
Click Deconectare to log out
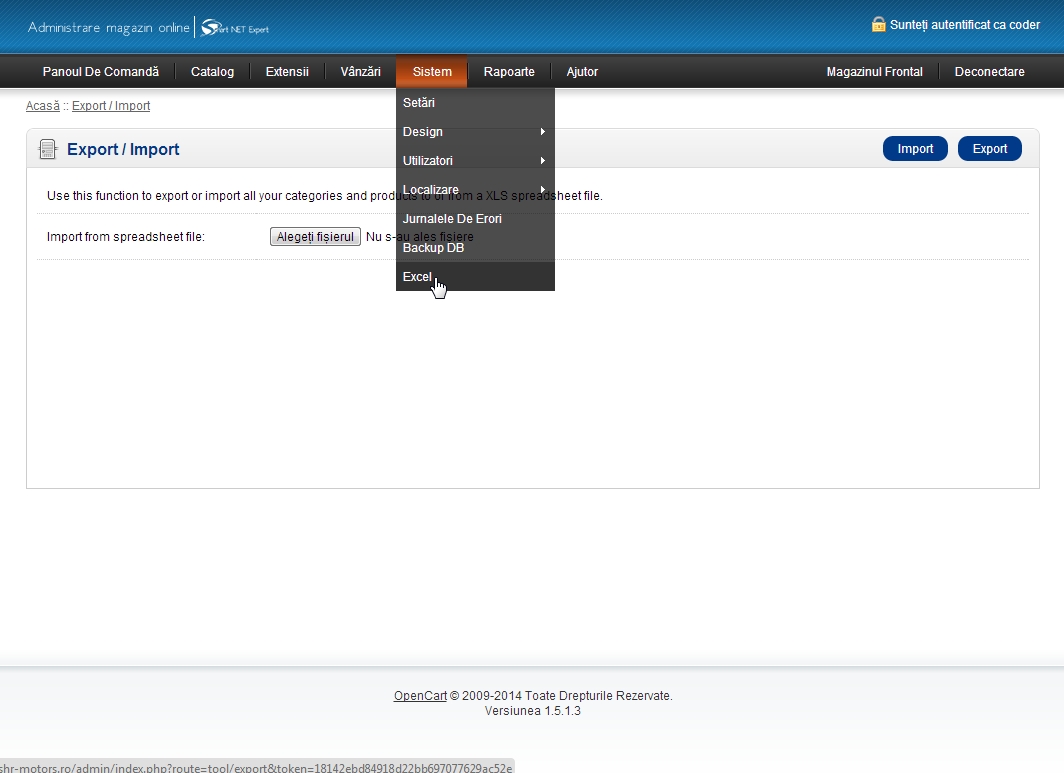pos(989,72)
